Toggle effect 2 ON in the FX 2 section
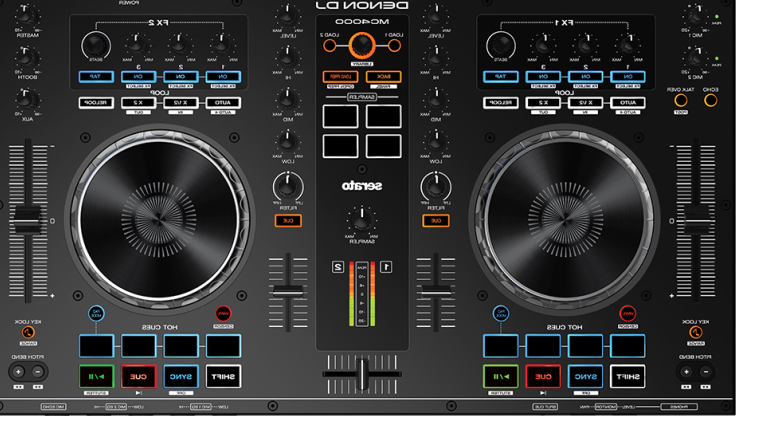 point(181,77)
